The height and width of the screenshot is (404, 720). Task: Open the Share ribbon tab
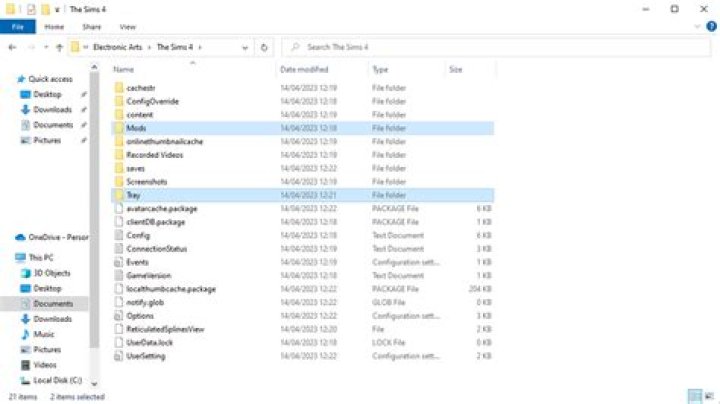91,27
